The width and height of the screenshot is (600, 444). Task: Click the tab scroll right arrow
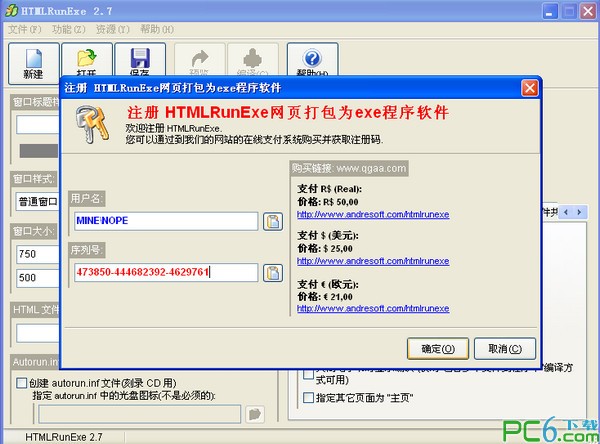(579, 212)
